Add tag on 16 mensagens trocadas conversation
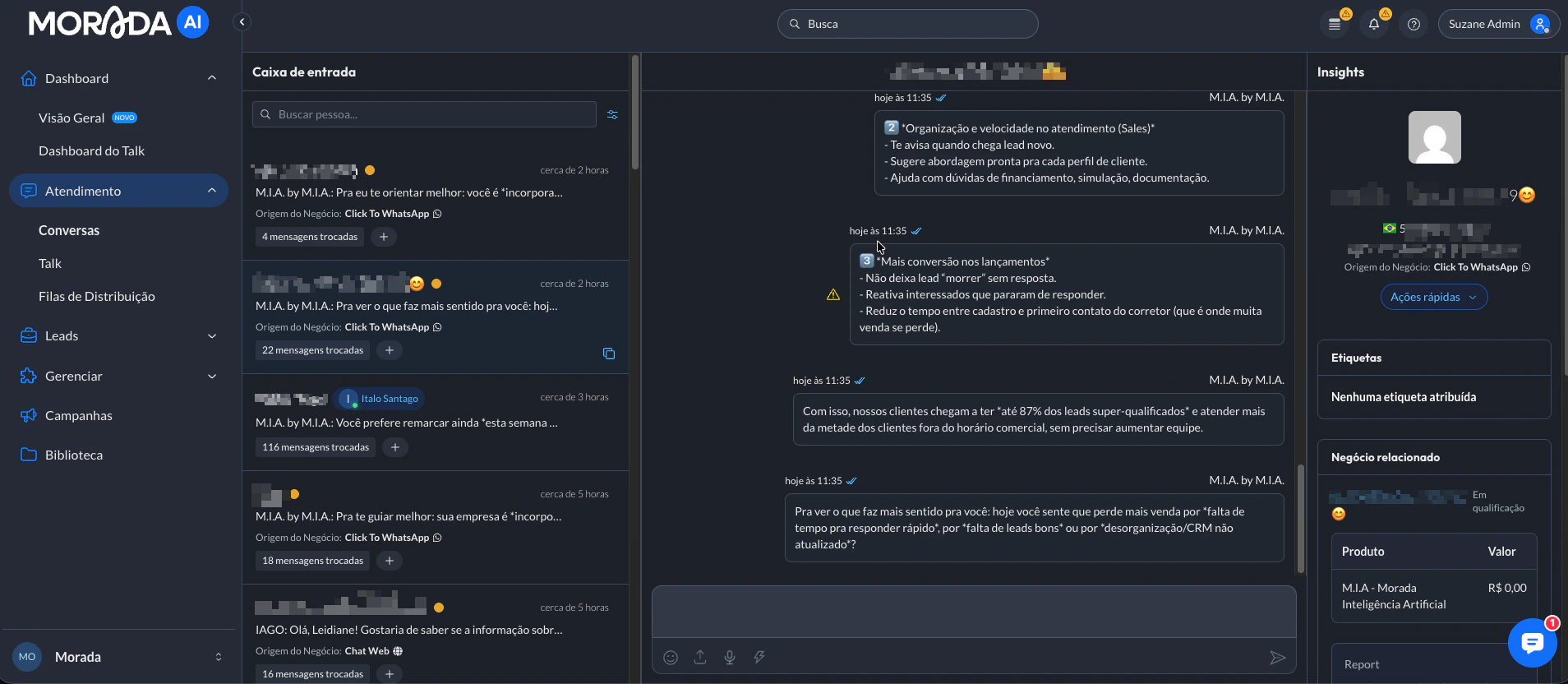1568x684 pixels. coord(390,674)
